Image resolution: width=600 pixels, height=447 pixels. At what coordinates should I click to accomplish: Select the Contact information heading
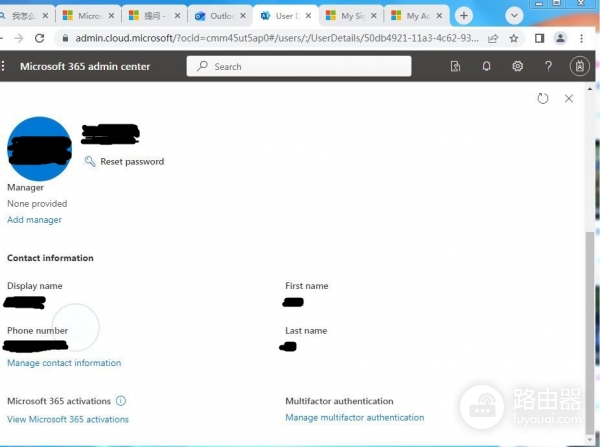50,258
